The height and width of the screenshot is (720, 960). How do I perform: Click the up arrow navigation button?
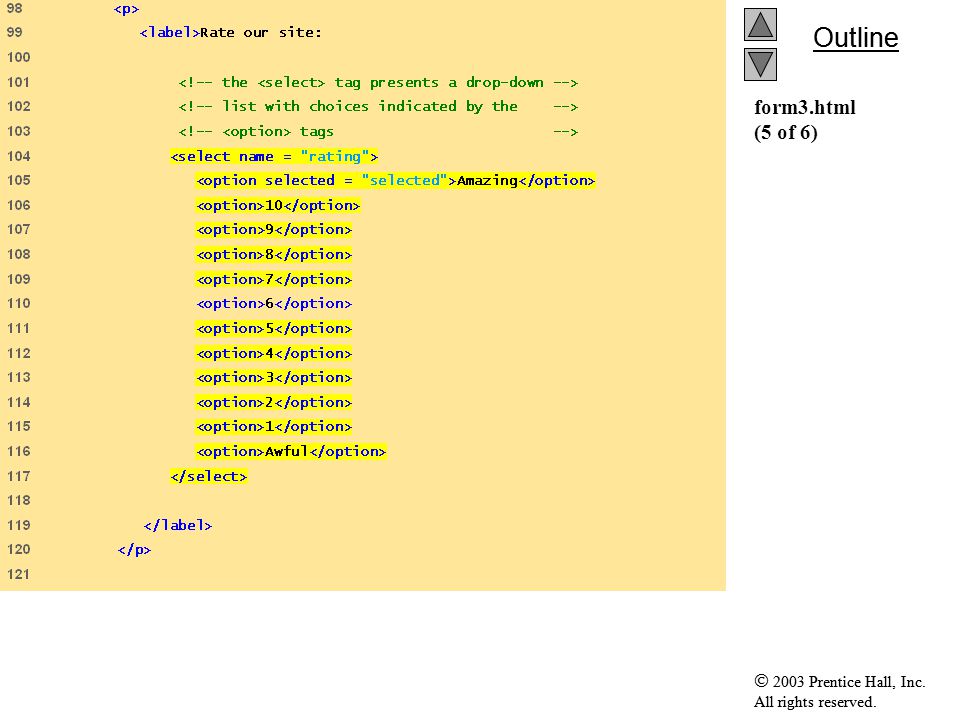(760, 24)
